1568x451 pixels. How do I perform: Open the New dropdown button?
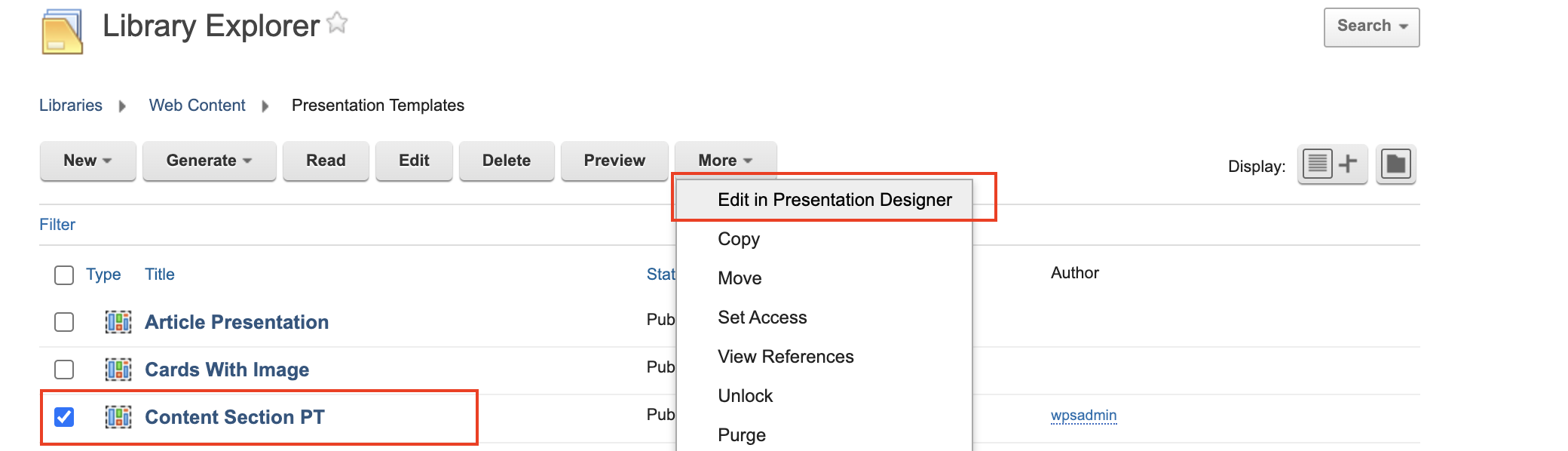tap(87, 161)
